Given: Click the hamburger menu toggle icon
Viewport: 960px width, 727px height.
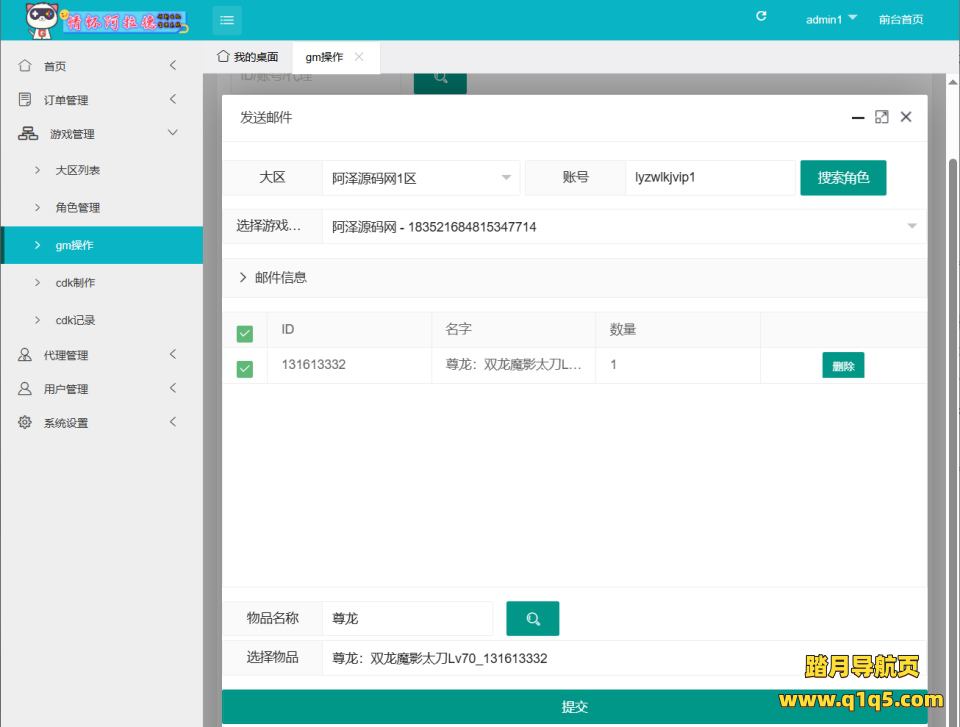Looking at the screenshot, I should pos(226,19).
